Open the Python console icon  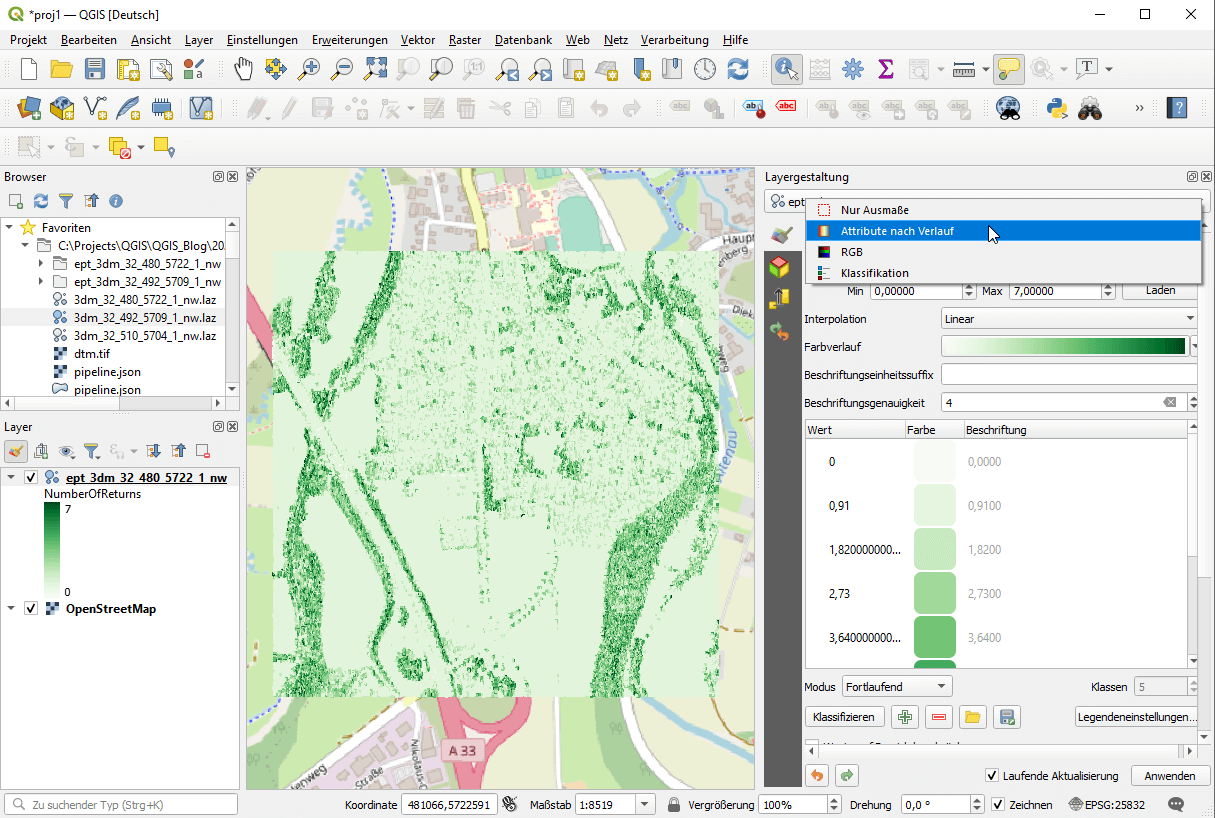(1056, 108)
